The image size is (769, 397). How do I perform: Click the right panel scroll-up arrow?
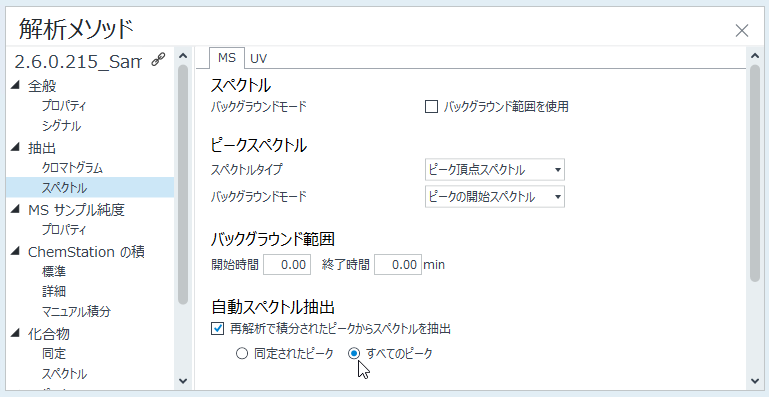click(x=755, y=56)
